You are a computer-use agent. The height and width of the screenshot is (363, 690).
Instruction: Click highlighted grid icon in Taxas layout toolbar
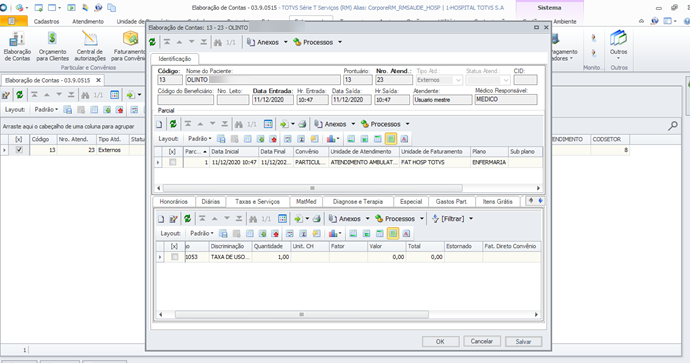point(393,234)
